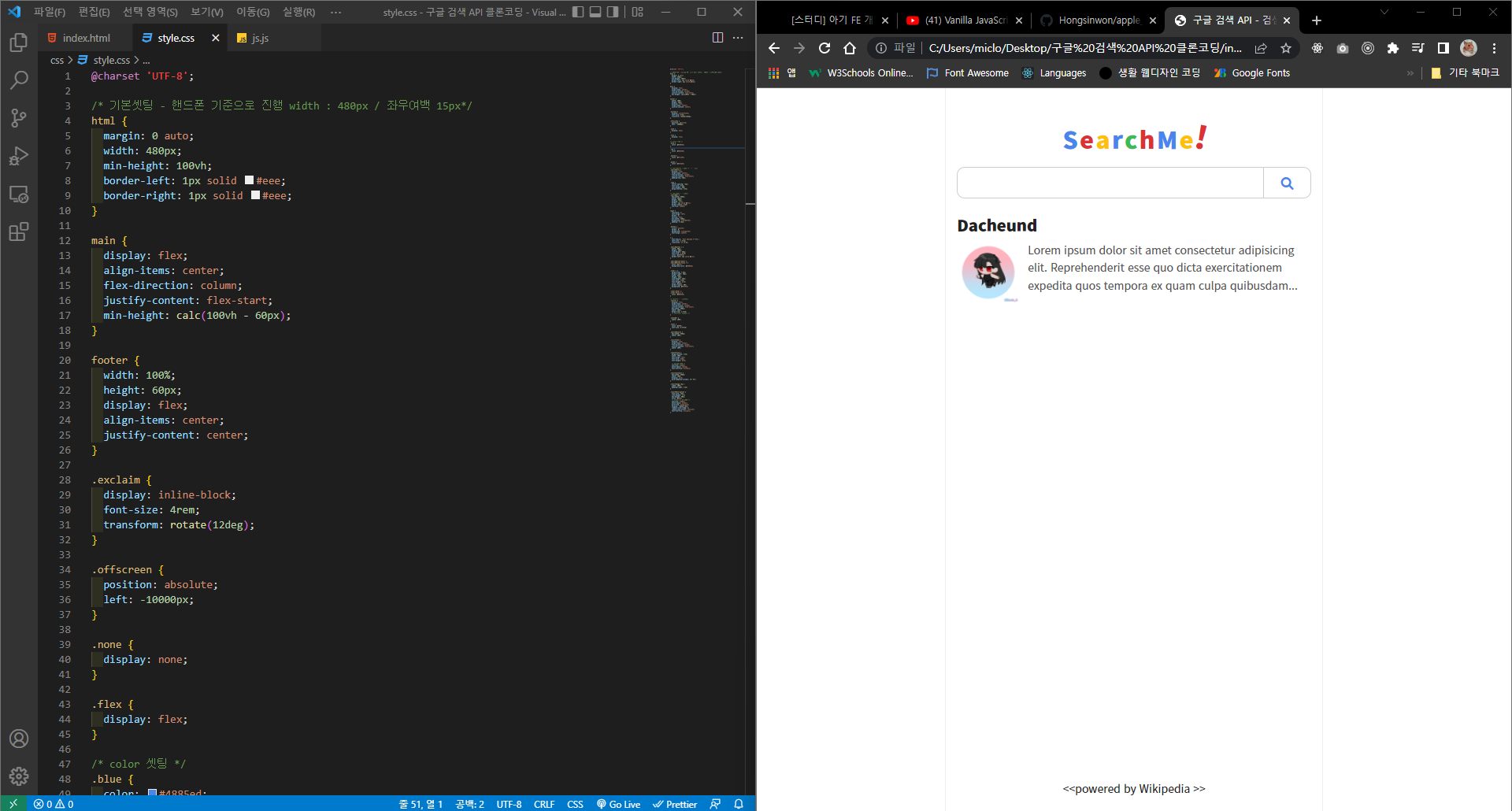The image size is (1512, 811).
Task: Open the Source Control view
Action: tap(19, 118)
